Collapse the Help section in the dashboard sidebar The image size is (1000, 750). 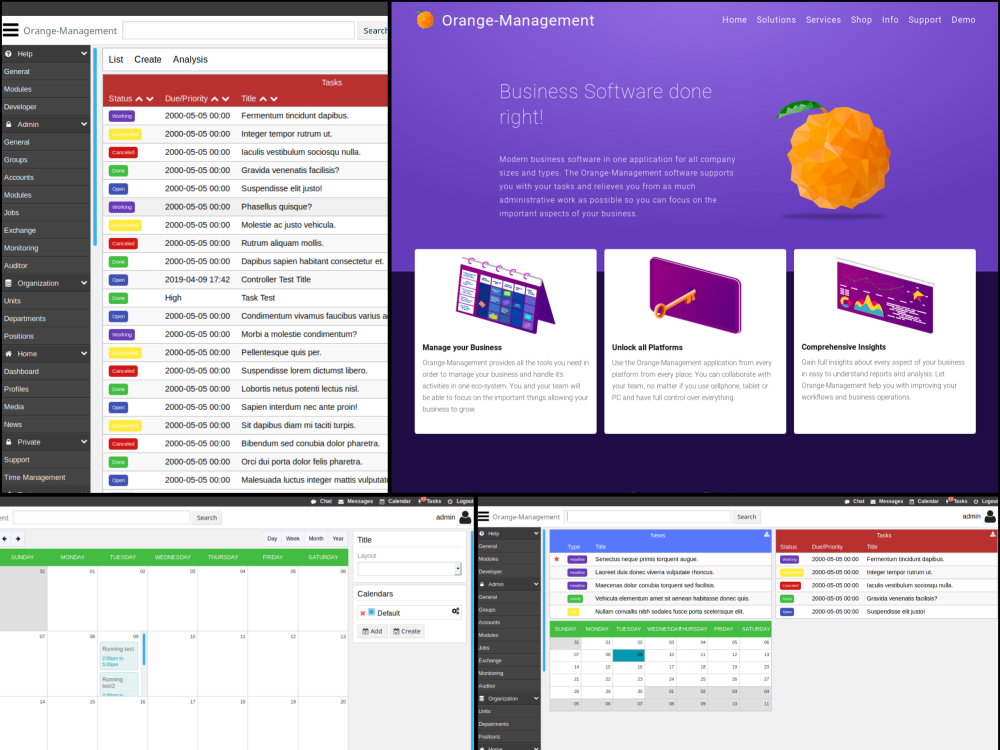536,533
